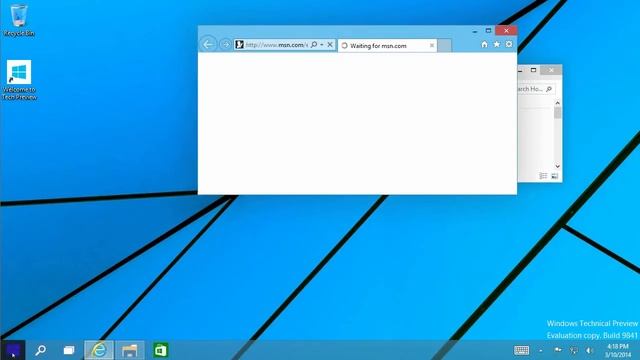
Task: Open Action Center flag tray icon
Action: click(x=558, y=350)
